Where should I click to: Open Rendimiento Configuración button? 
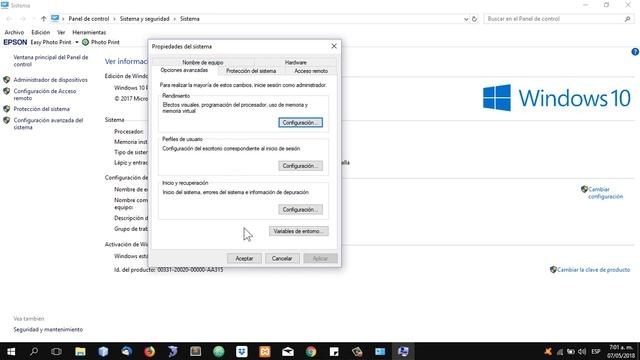[x=300, y=122]
